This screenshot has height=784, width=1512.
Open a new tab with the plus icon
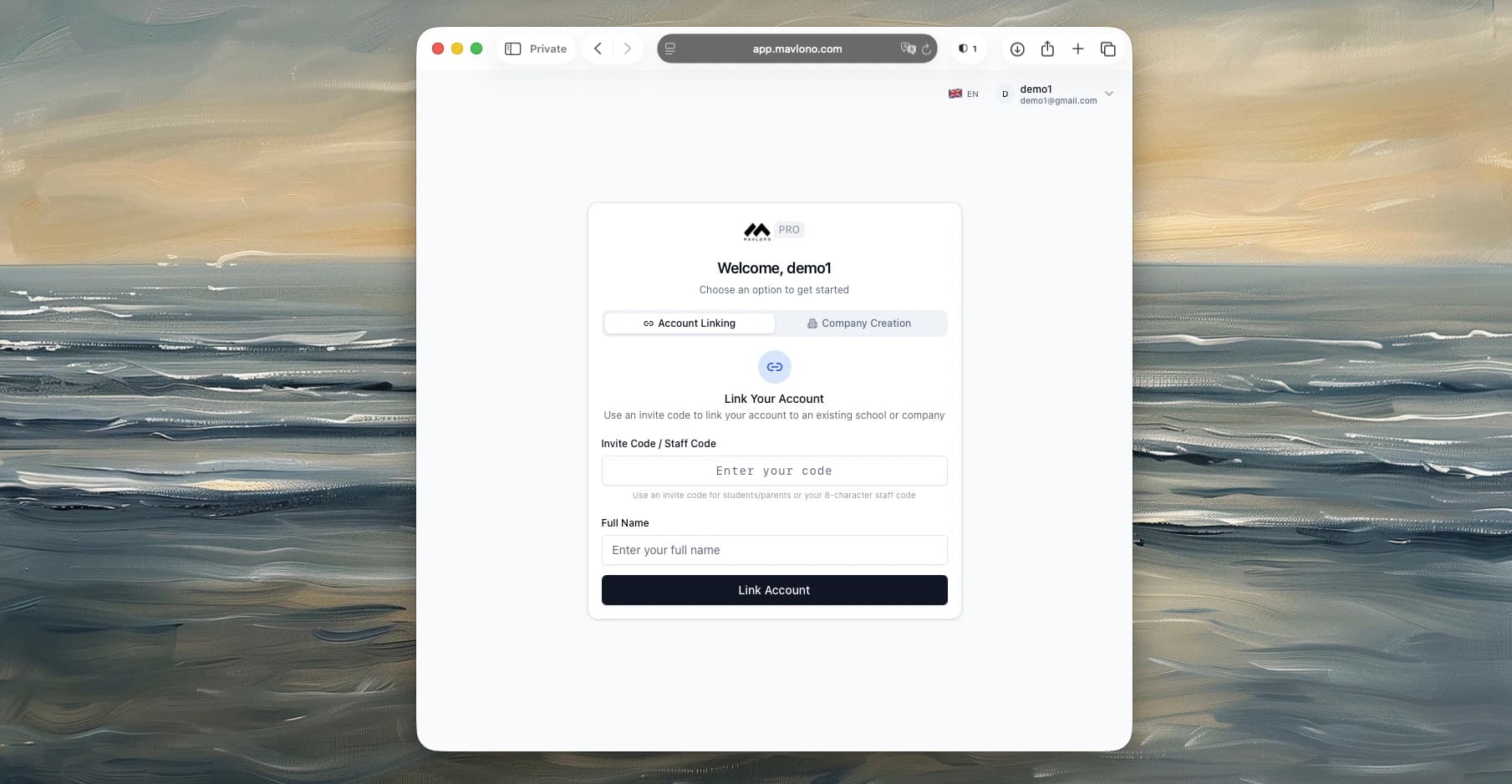tap(1077, 48)
